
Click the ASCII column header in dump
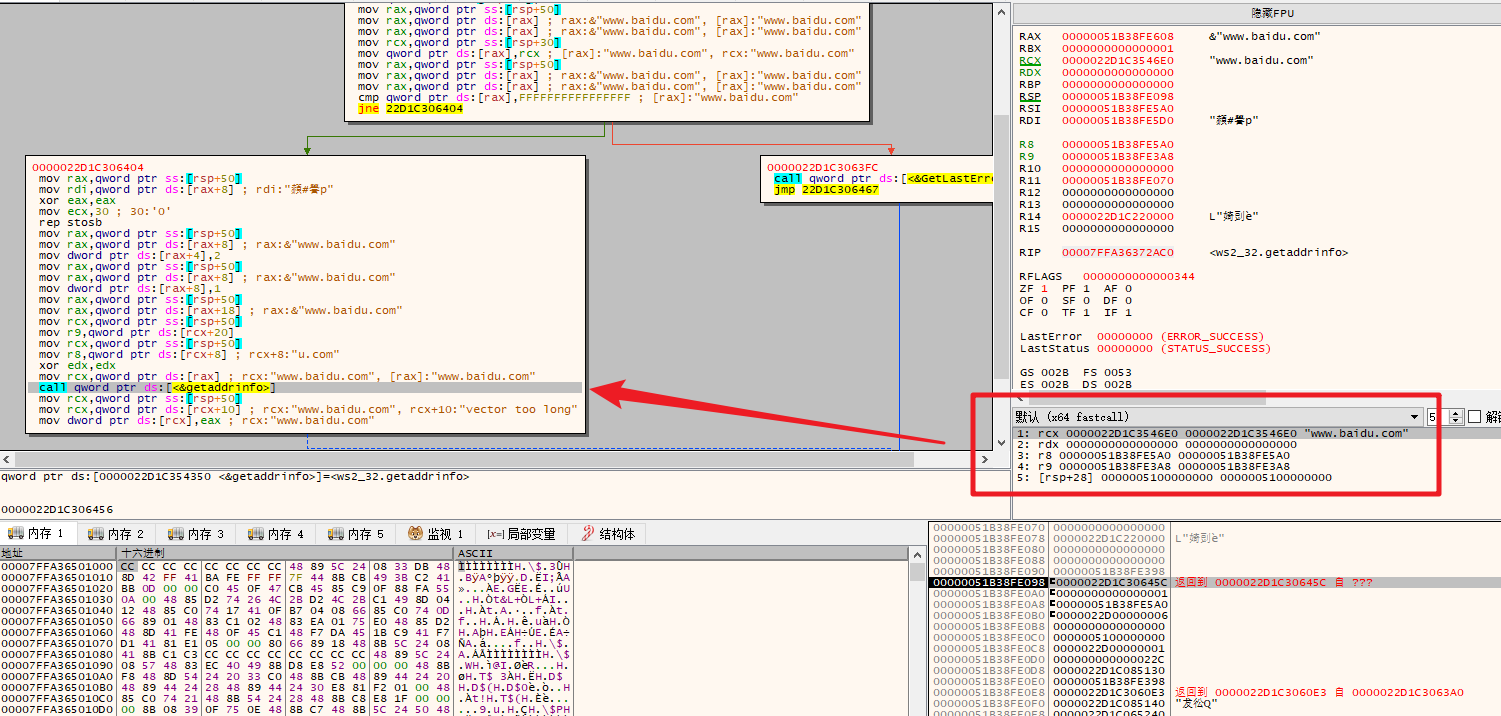513,553
